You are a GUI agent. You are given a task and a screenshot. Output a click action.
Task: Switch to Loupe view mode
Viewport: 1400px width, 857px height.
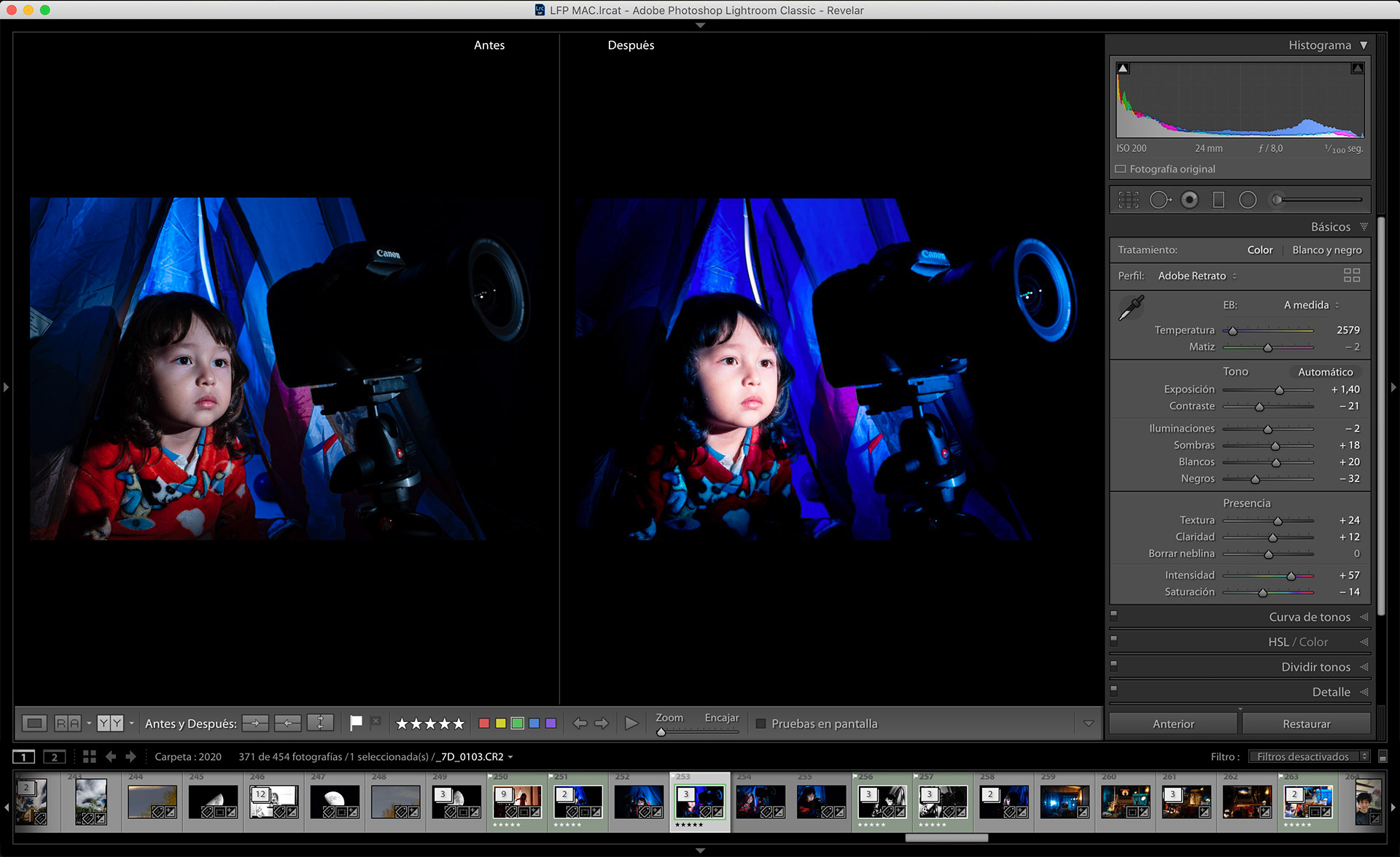(34, 723)
